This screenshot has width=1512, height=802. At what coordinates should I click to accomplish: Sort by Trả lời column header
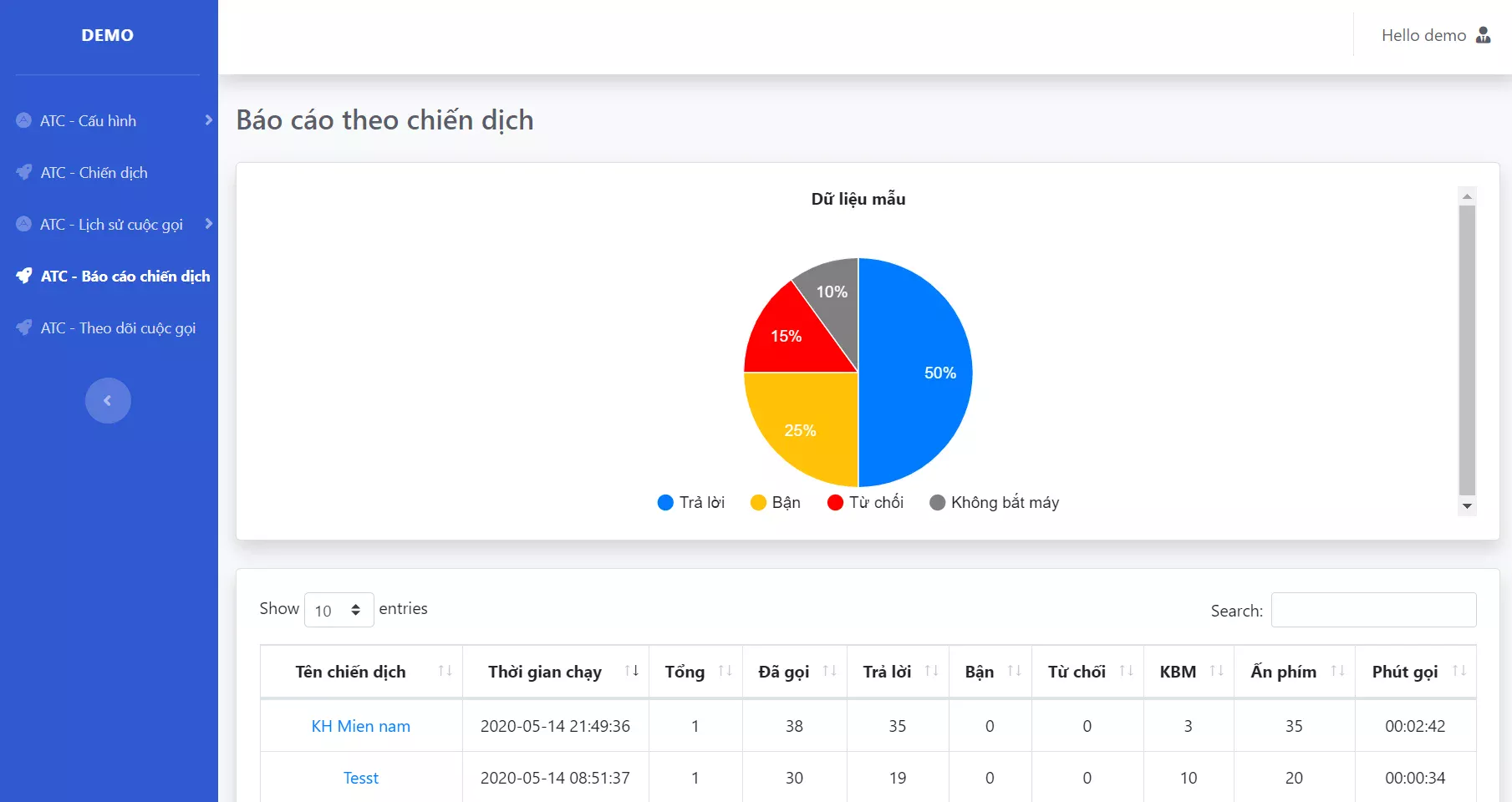tap(898, 672)
